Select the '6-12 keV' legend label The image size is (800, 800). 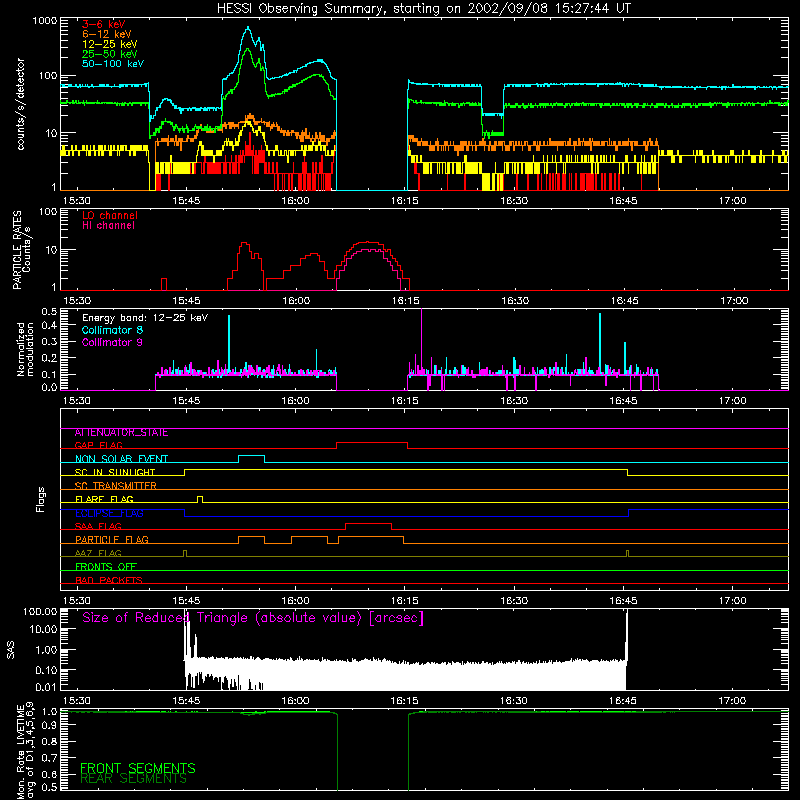tap(107, 34)
